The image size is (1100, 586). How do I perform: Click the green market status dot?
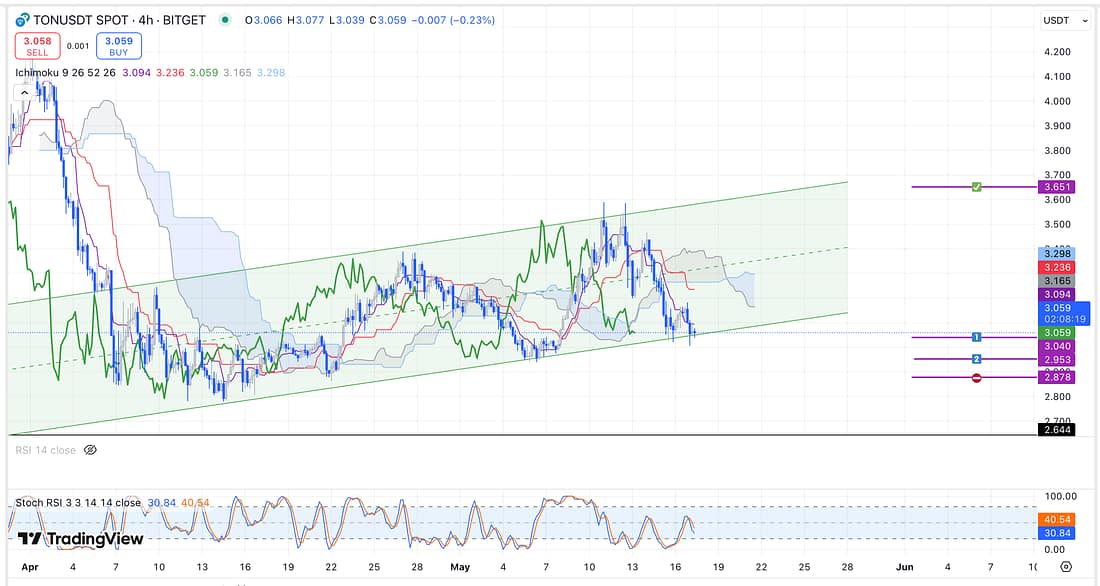pos(223,19)
